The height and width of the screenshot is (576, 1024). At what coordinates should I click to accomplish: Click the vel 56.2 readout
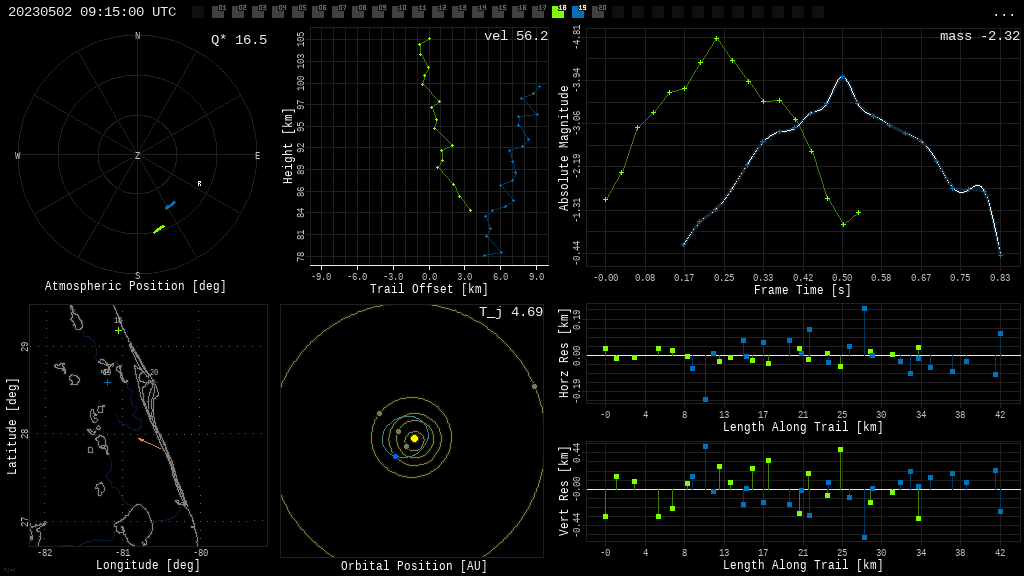point(516,36)
